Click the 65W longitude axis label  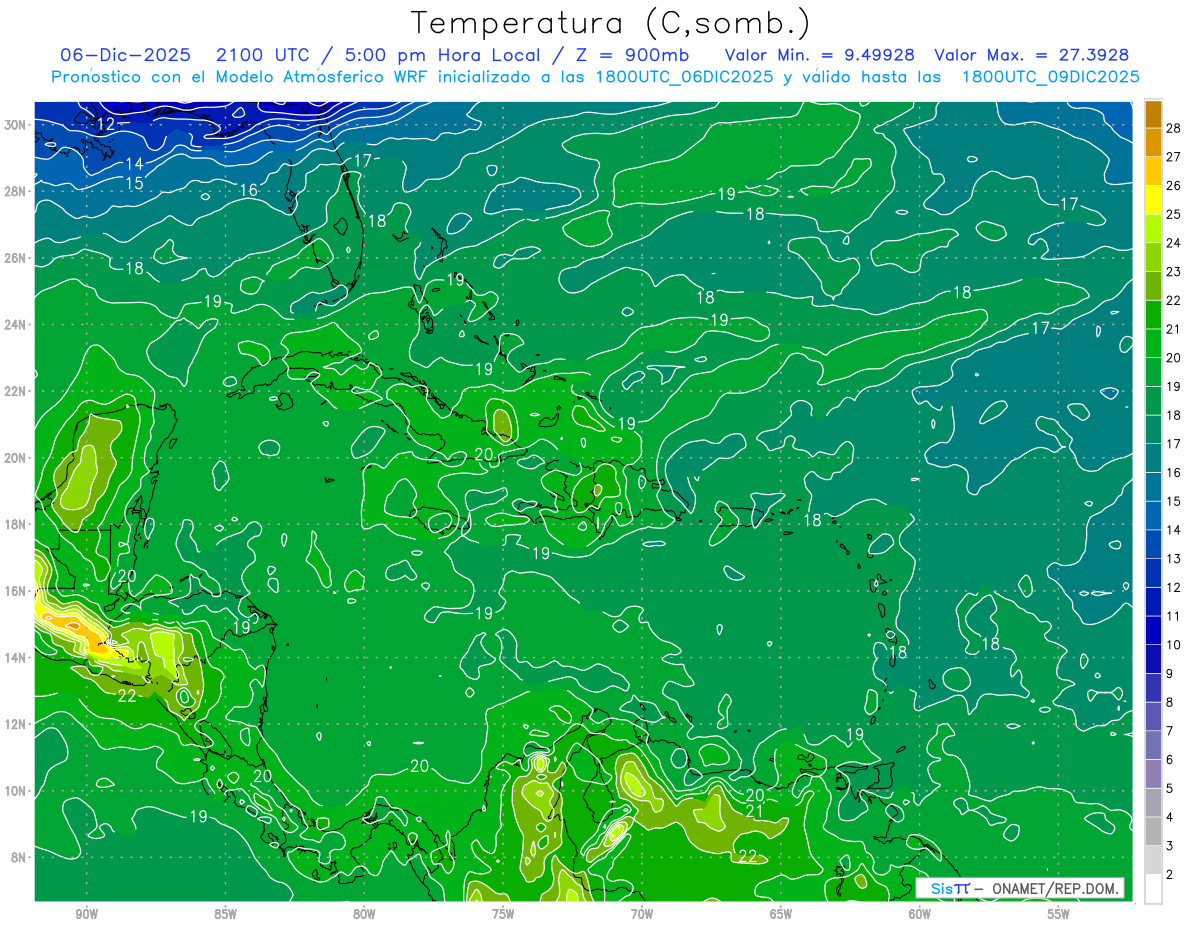781,914
